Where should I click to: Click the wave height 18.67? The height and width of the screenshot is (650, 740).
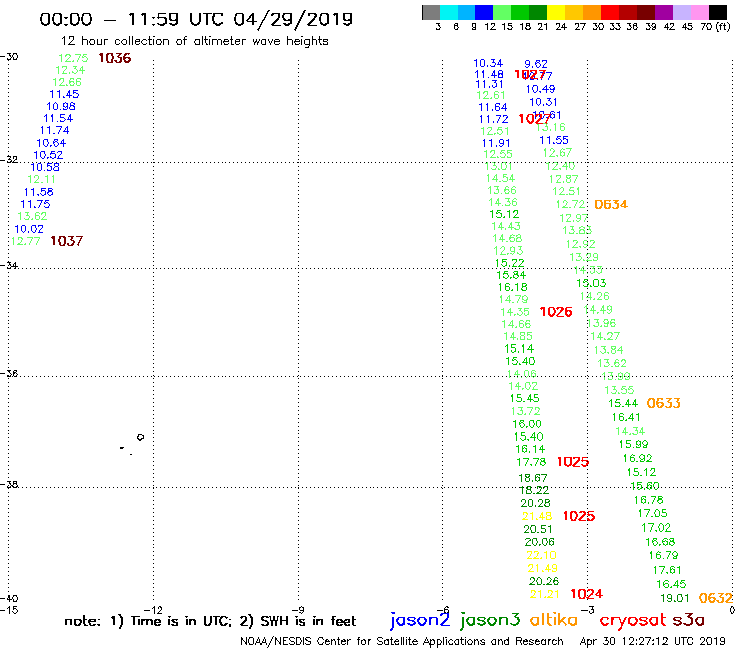point(533,478)
